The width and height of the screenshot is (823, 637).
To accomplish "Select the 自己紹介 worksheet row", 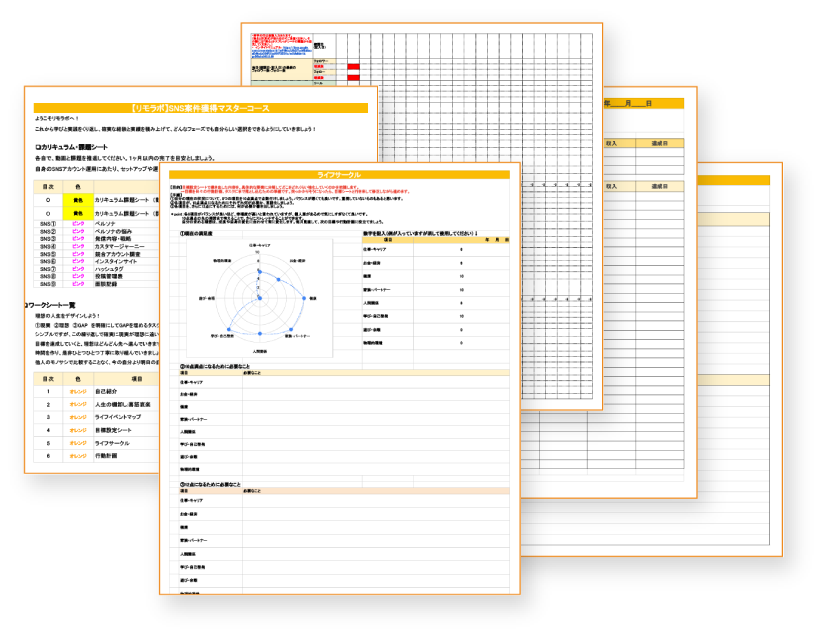I will coord(106,391).
